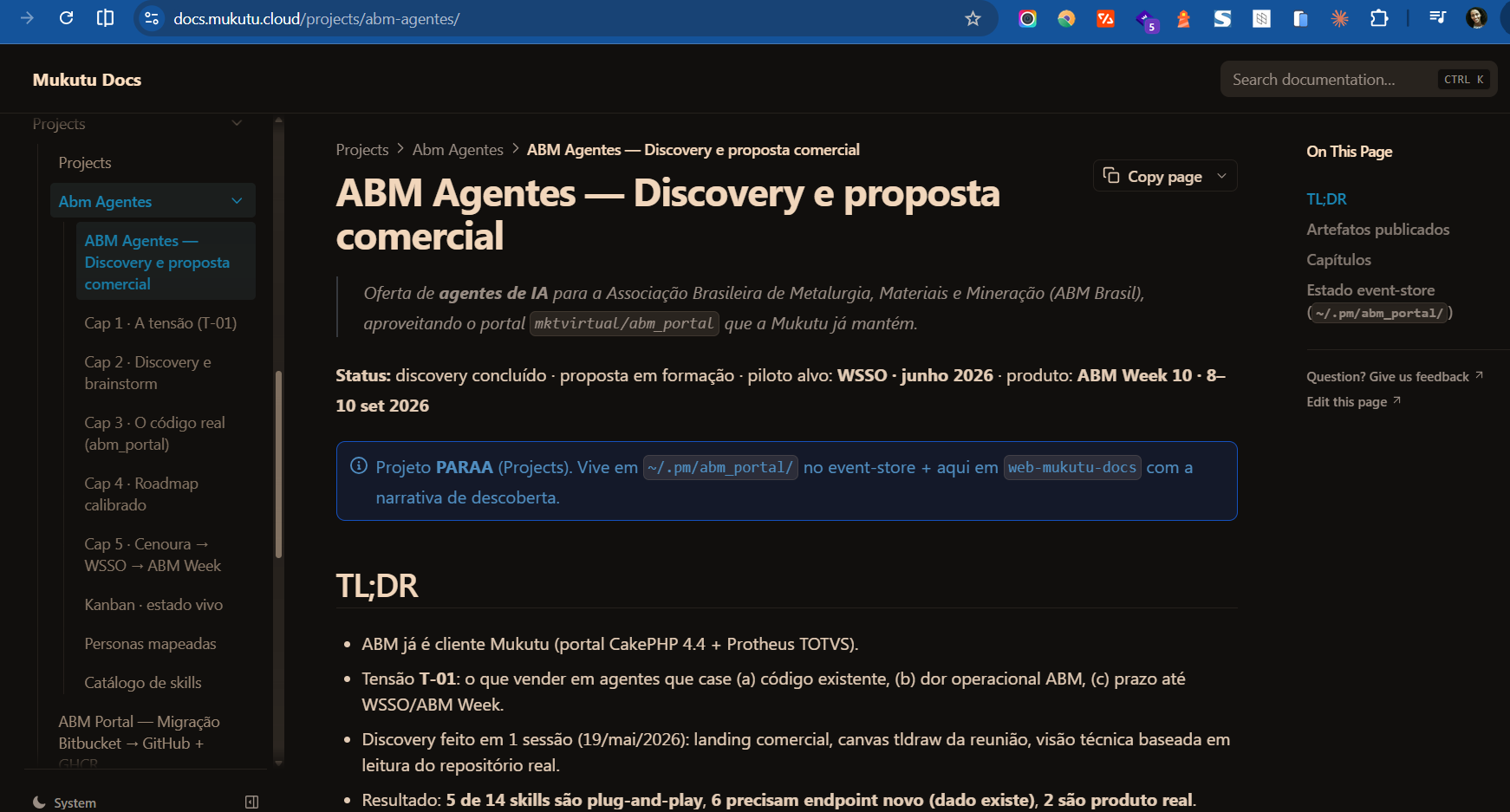1510x812 pixels.
Task: Open the Chrome profile avatar
Action: pyautogui.click(x=1476, y=18)
